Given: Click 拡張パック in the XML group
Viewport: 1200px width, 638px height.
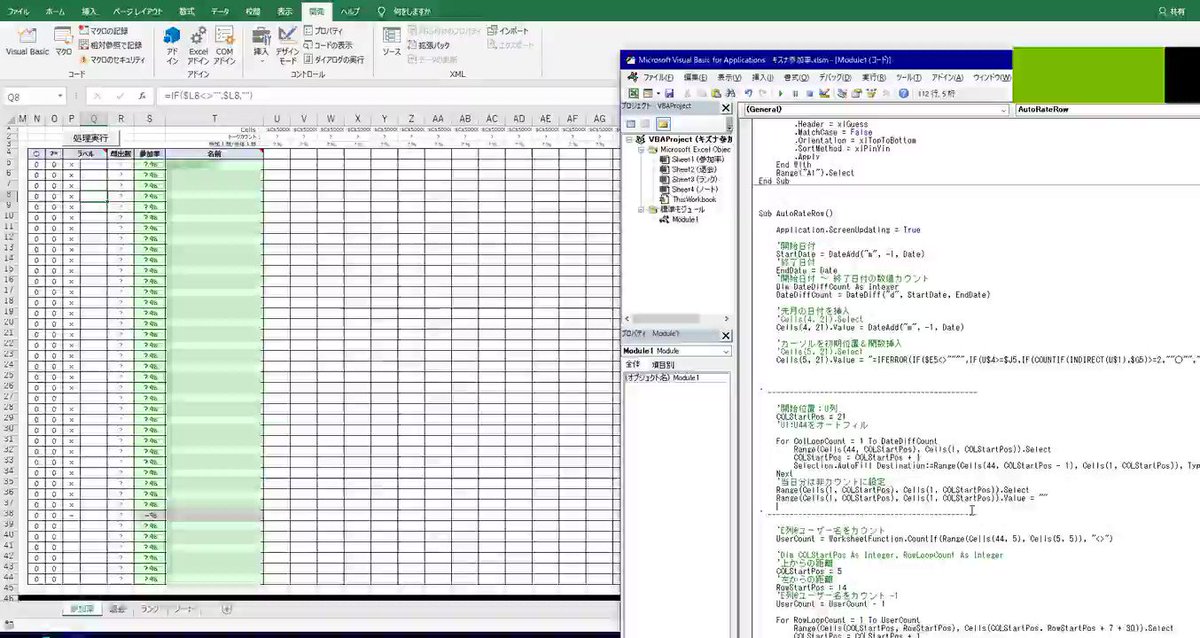Looking at the screenshot, I should coord(427,45).
